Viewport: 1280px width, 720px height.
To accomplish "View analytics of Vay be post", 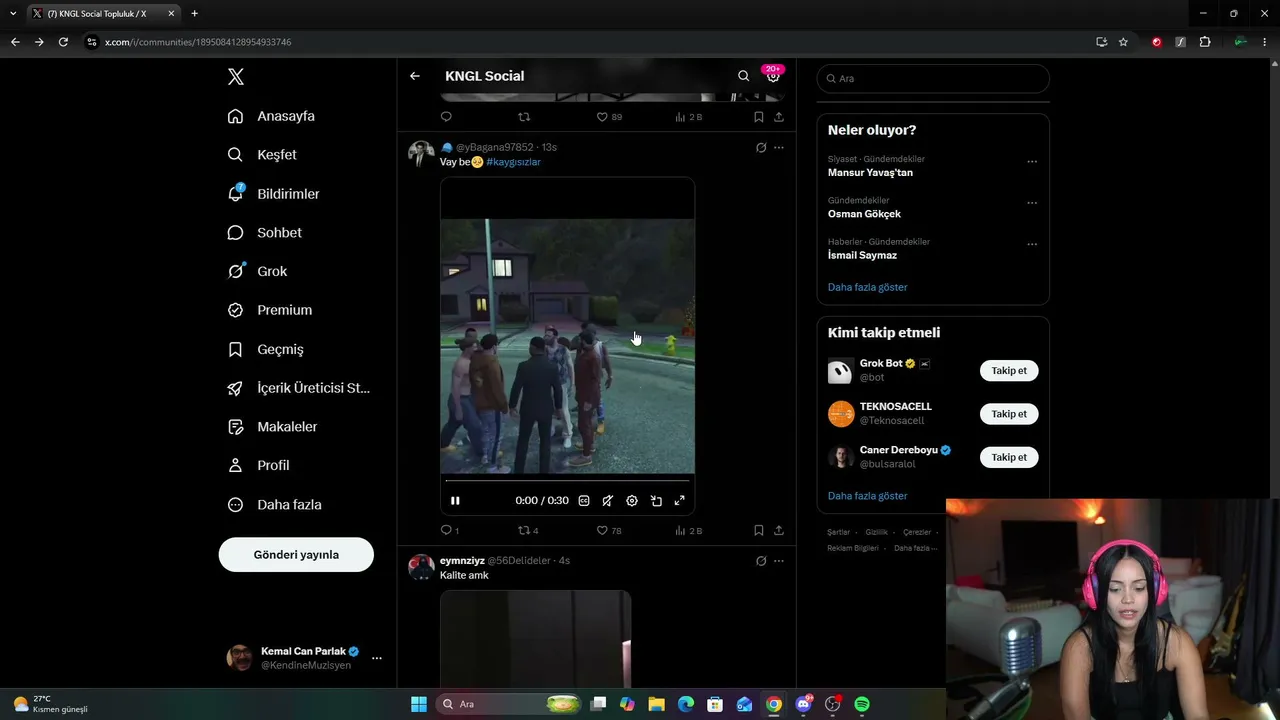I will (689, 530).
